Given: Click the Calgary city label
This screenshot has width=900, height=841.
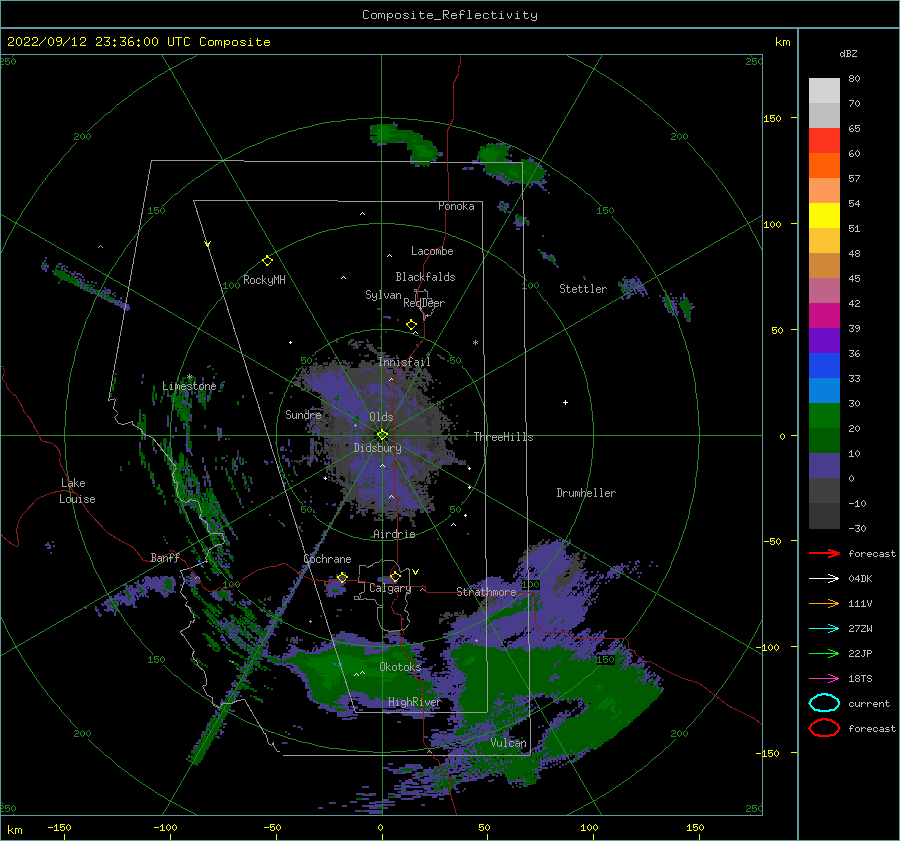Looking at the screenshot, I should [390, 588].
